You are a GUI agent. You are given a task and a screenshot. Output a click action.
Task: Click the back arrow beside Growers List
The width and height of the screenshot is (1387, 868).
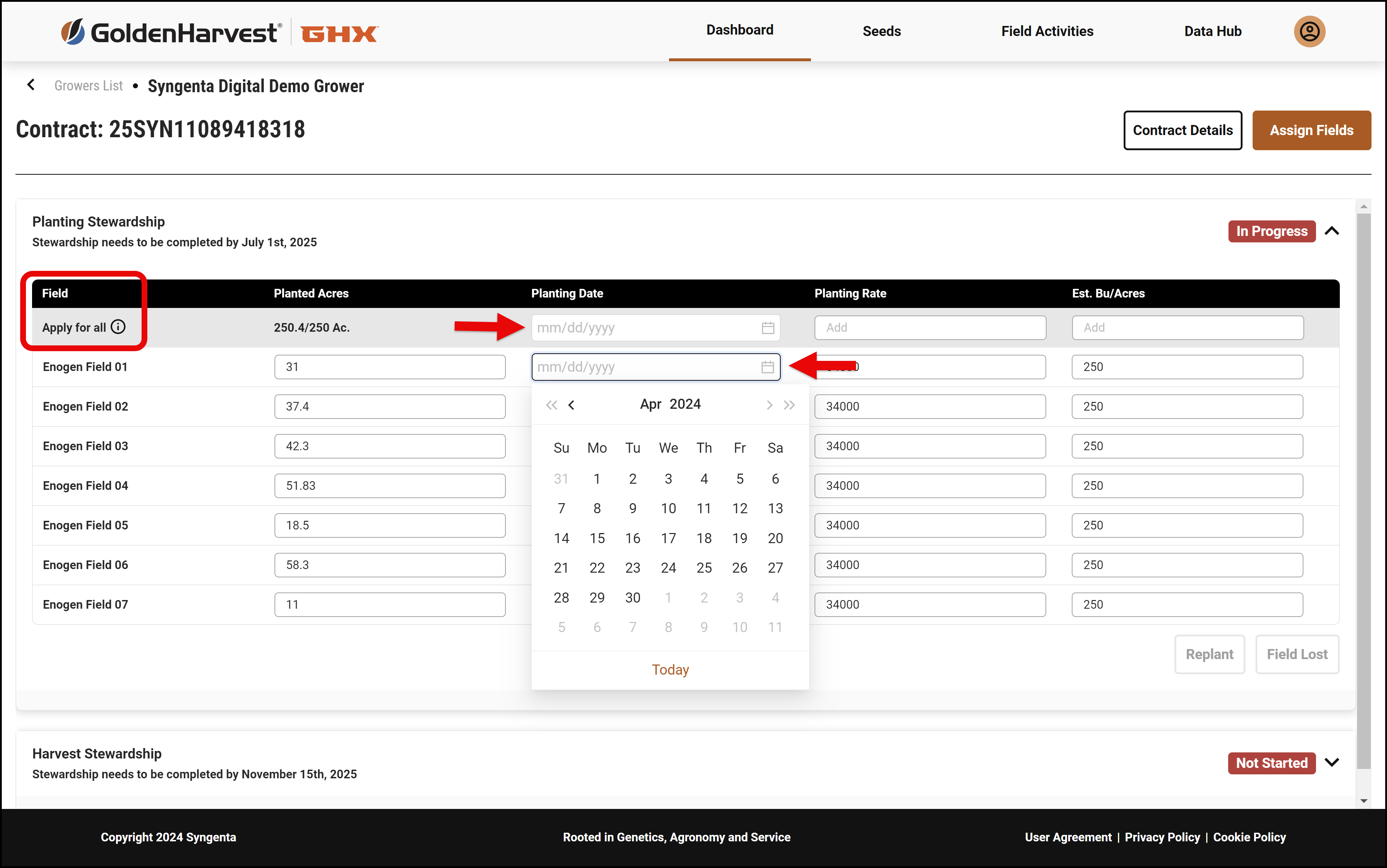(31, 85)
